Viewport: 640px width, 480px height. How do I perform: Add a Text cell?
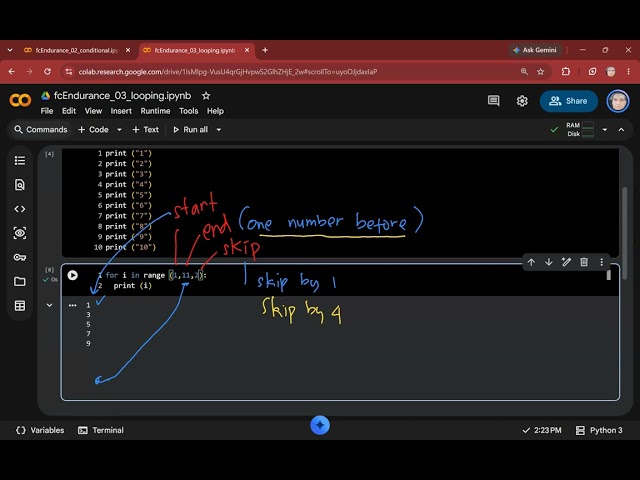tap(145, 130)
